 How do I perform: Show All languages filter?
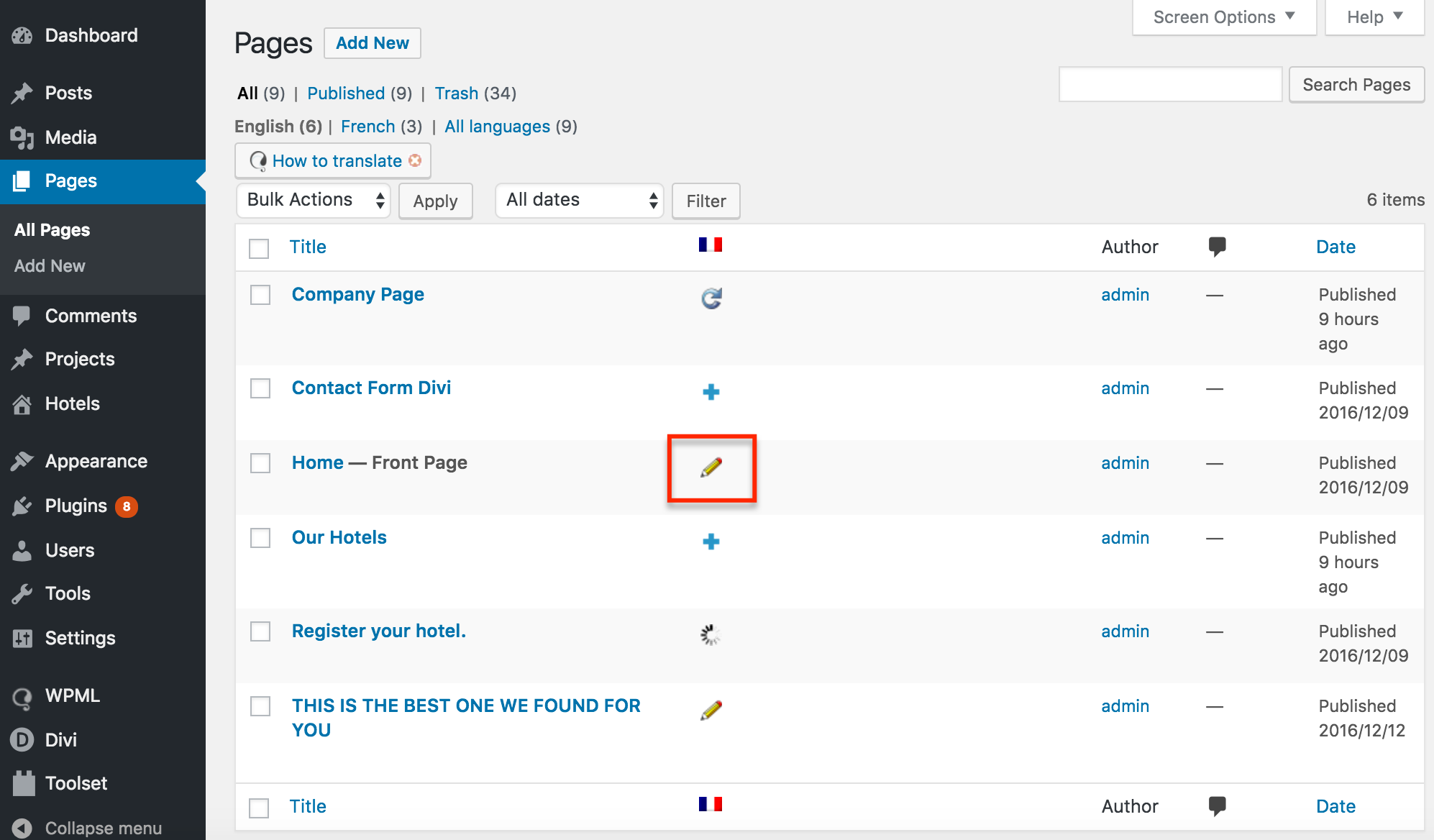(x=497, y=127)
